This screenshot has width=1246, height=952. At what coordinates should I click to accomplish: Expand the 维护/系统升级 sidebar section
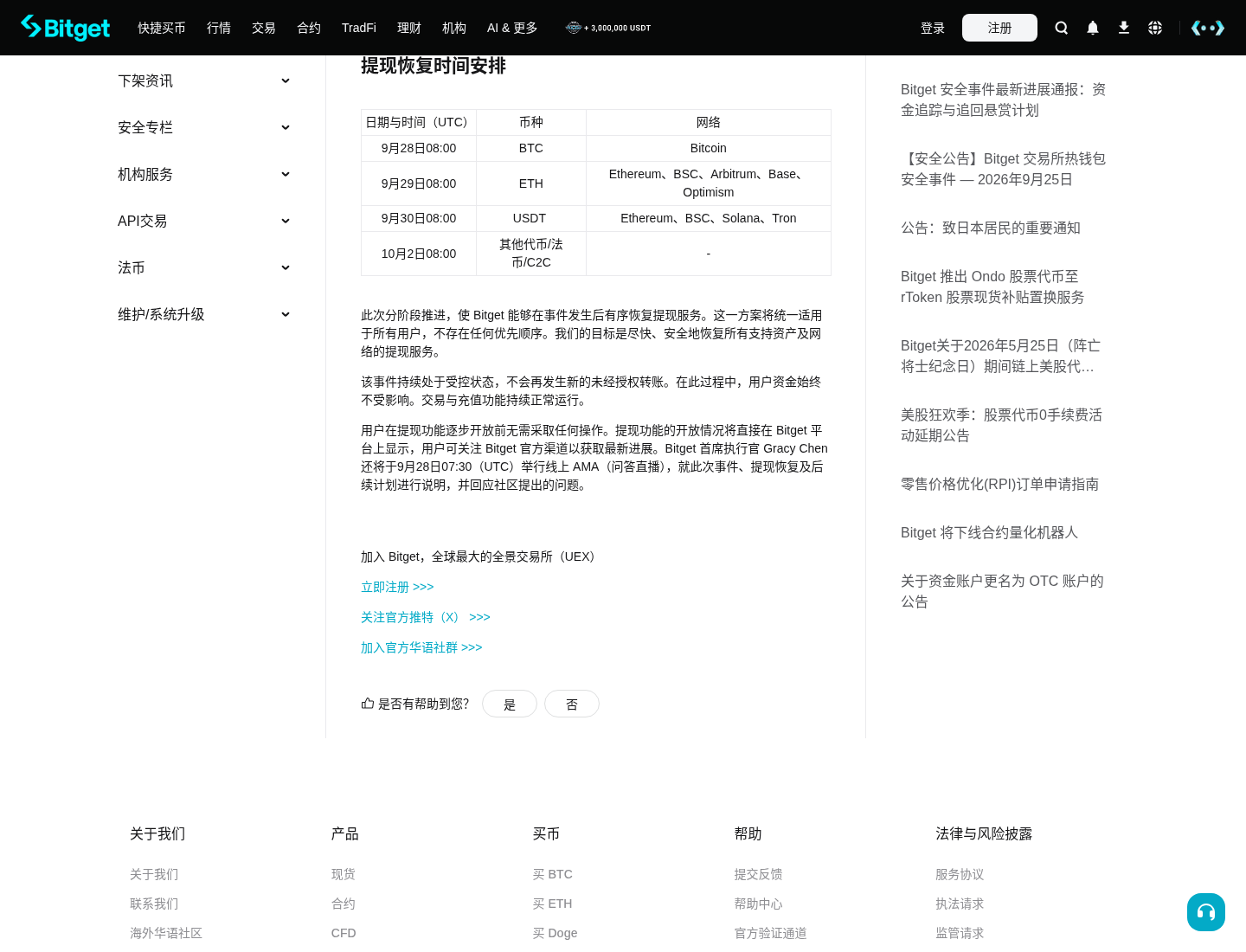(x=204, y=314)
